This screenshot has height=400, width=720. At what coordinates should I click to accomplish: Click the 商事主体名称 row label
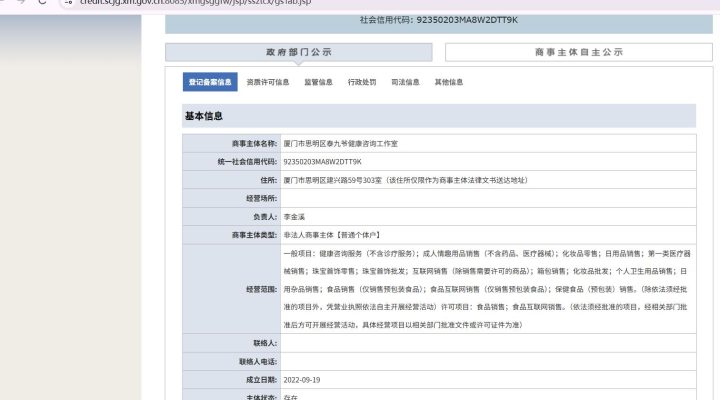254,144
